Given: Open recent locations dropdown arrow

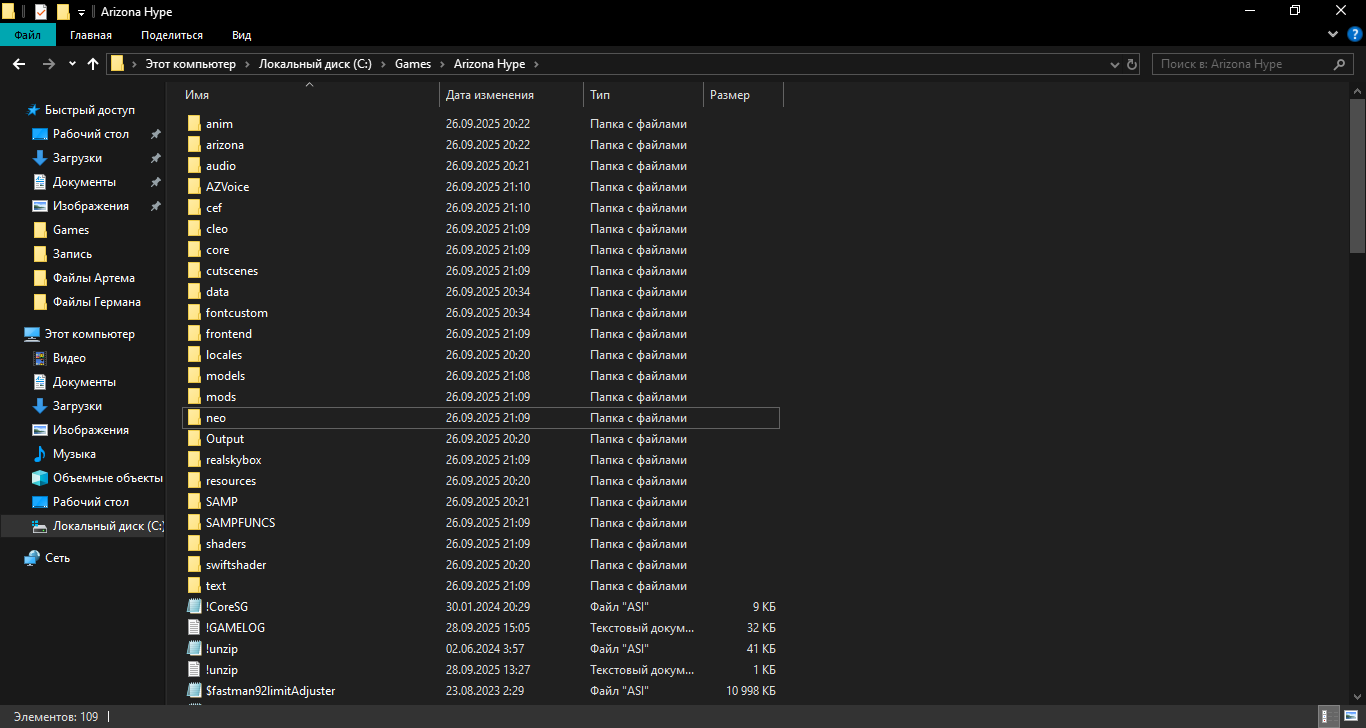Looking at the screenshot, I should [72, 64].
